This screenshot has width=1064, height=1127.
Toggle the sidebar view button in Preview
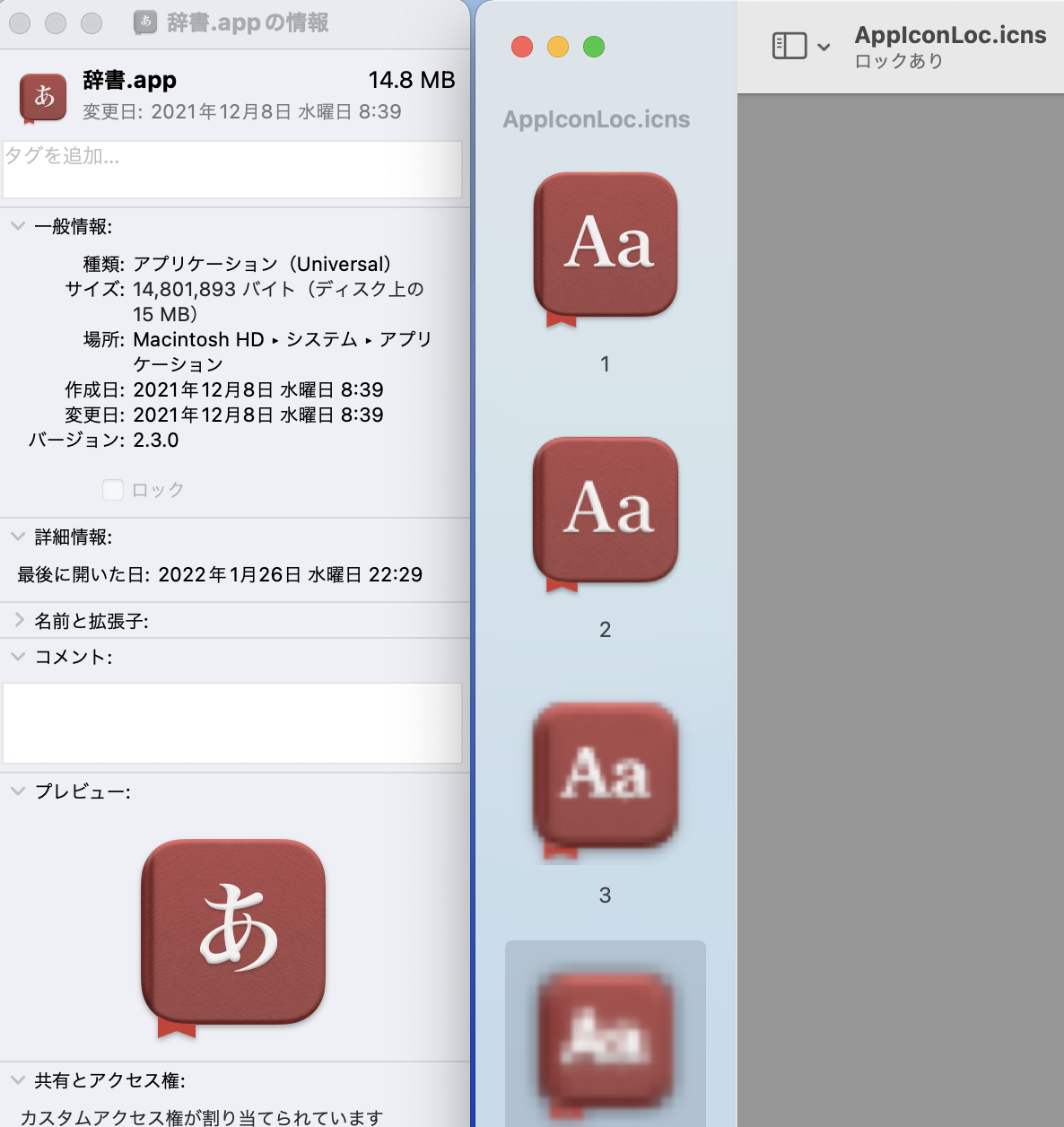click(789, 46)
